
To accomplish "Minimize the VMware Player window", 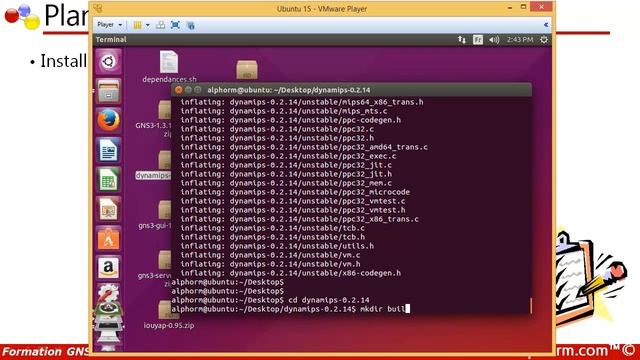I will (x=510, y=7).
